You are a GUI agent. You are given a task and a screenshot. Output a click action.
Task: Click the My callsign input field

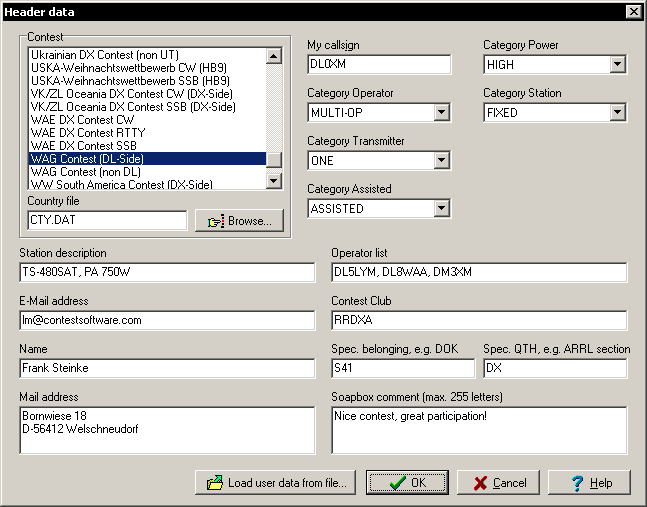coord(379,65)
